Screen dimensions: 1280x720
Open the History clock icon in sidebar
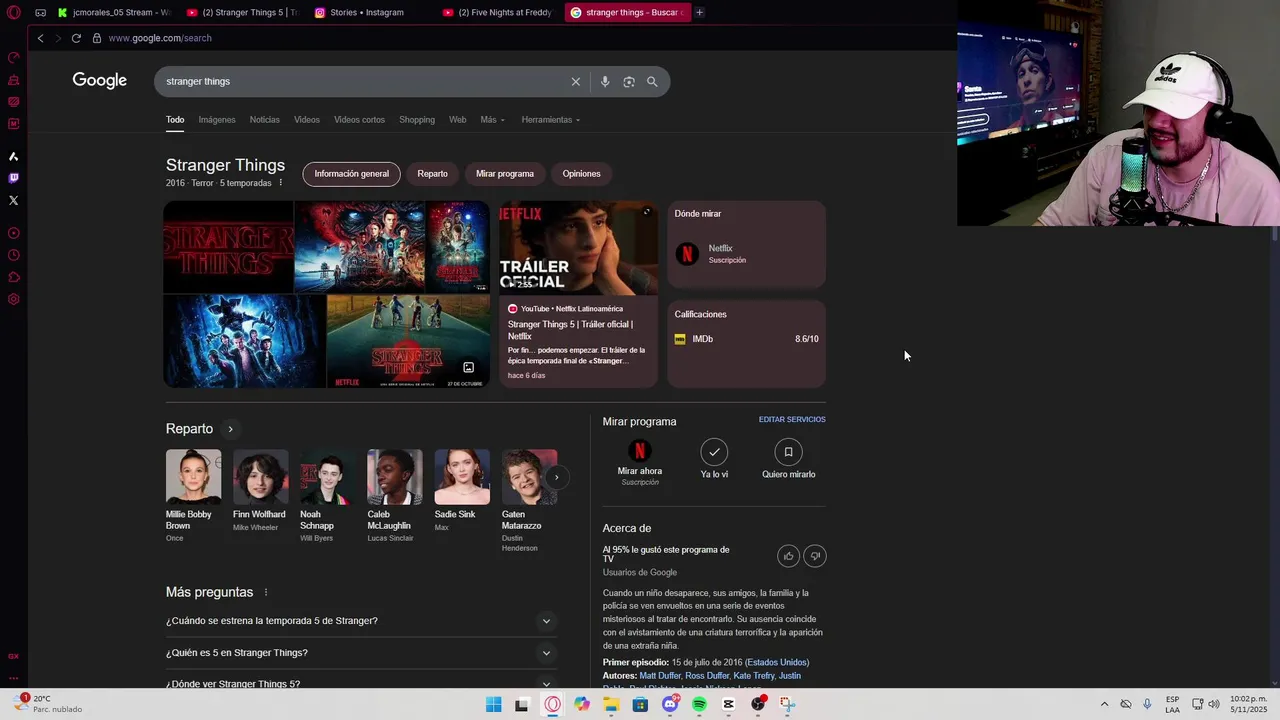pyautogui.click(x=14, y=255)
